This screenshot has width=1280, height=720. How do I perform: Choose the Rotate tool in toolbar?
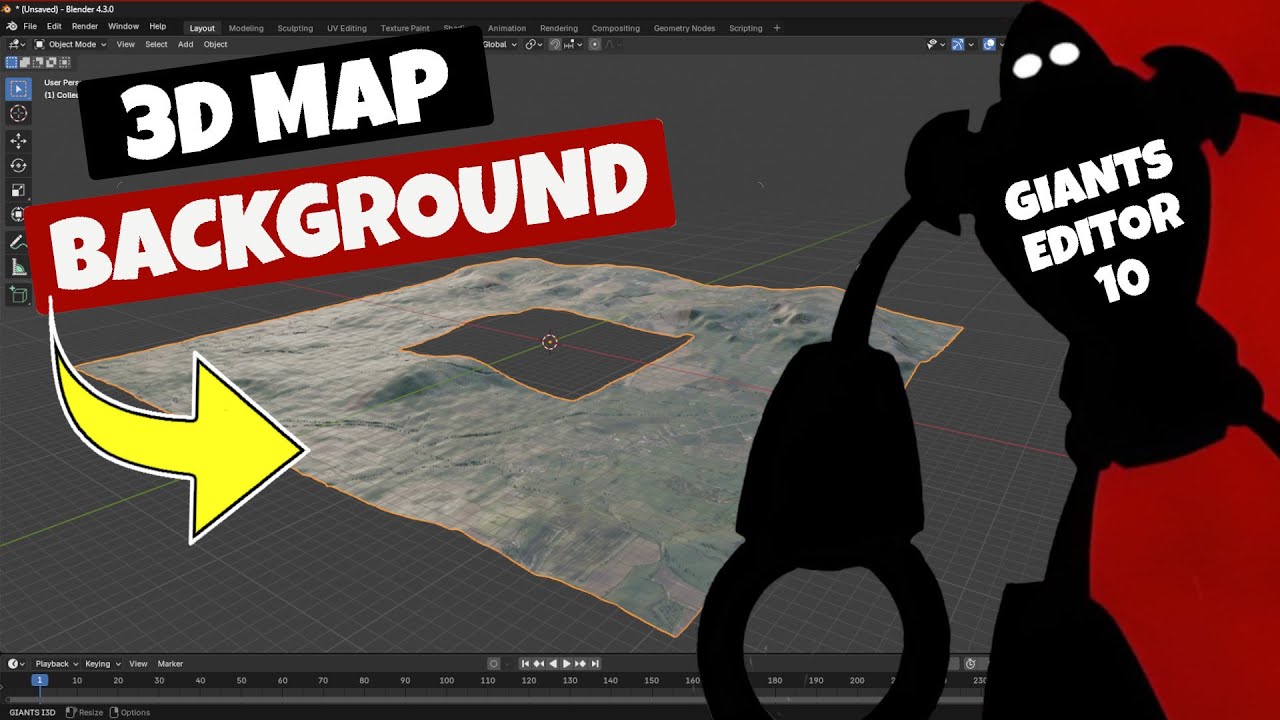(18, 166)
